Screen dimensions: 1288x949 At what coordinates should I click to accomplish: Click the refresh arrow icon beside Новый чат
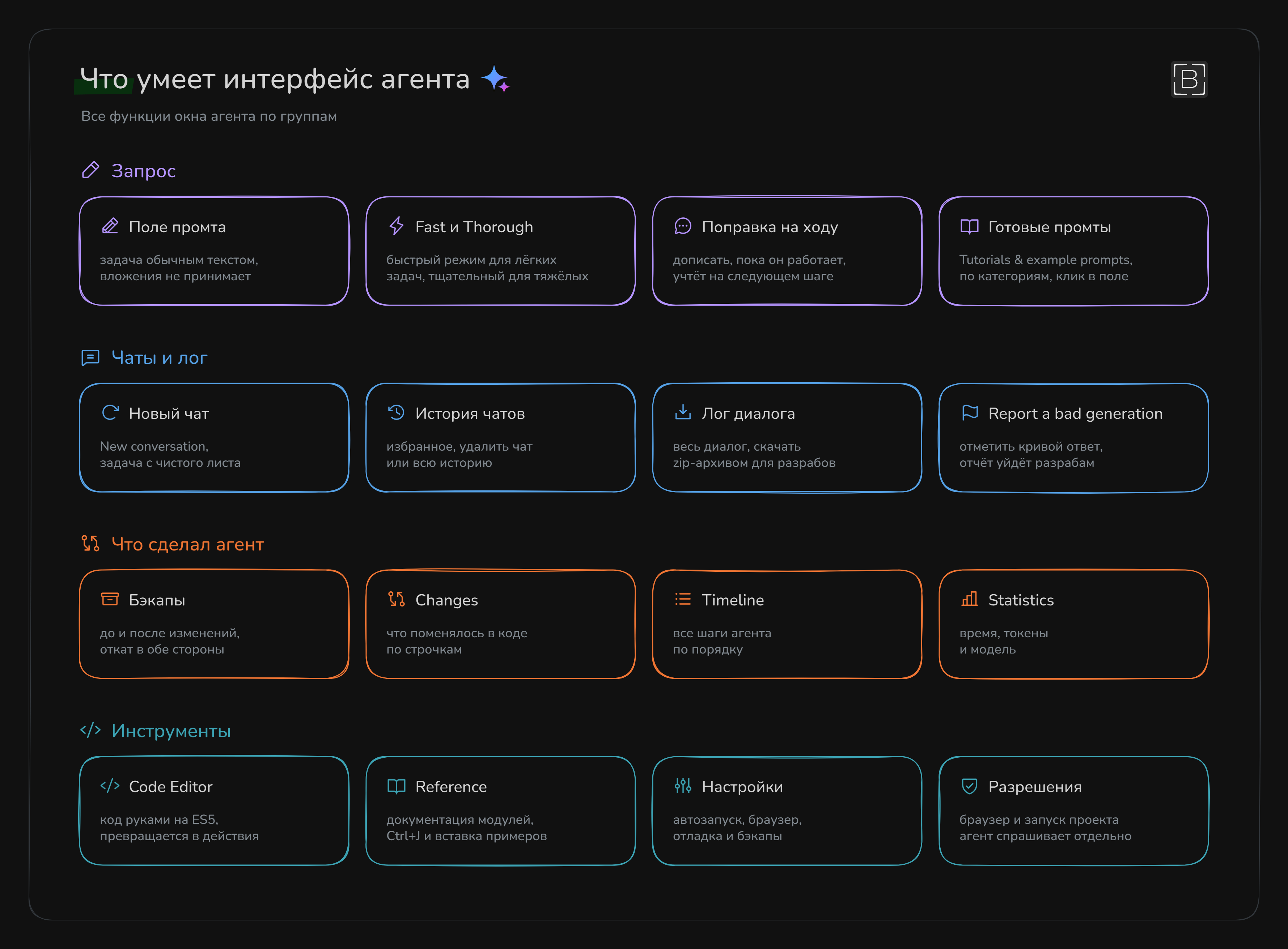(x=110, y=412)
